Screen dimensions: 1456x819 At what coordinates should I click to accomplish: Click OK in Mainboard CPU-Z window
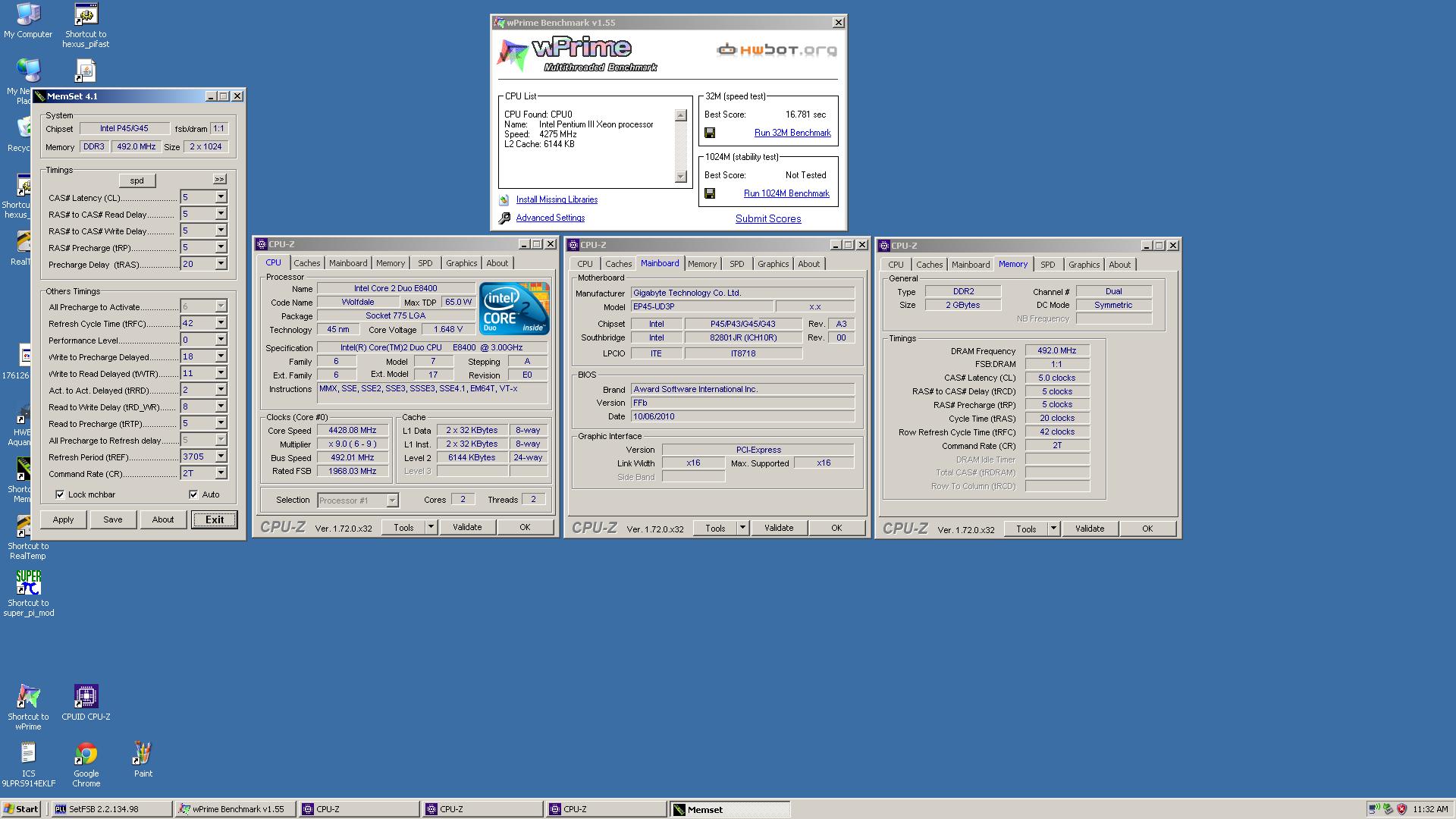click(836, 528)
